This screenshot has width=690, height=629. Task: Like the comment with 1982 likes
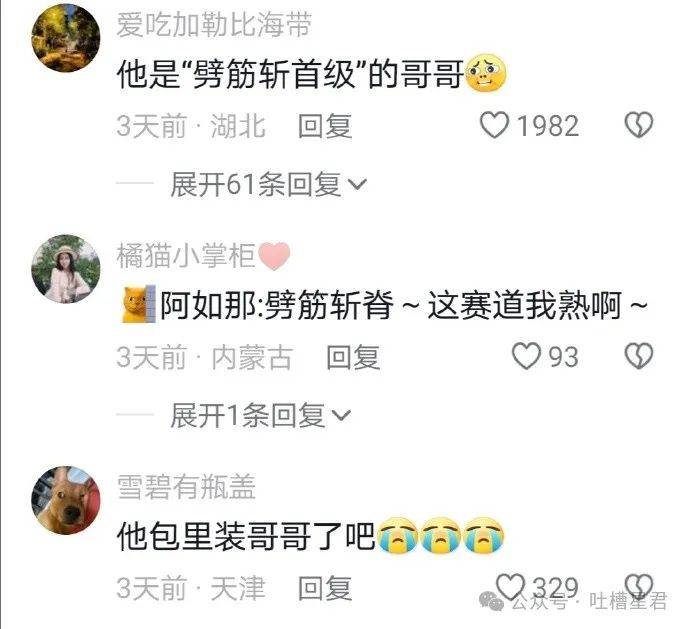(x=494, y=125)
